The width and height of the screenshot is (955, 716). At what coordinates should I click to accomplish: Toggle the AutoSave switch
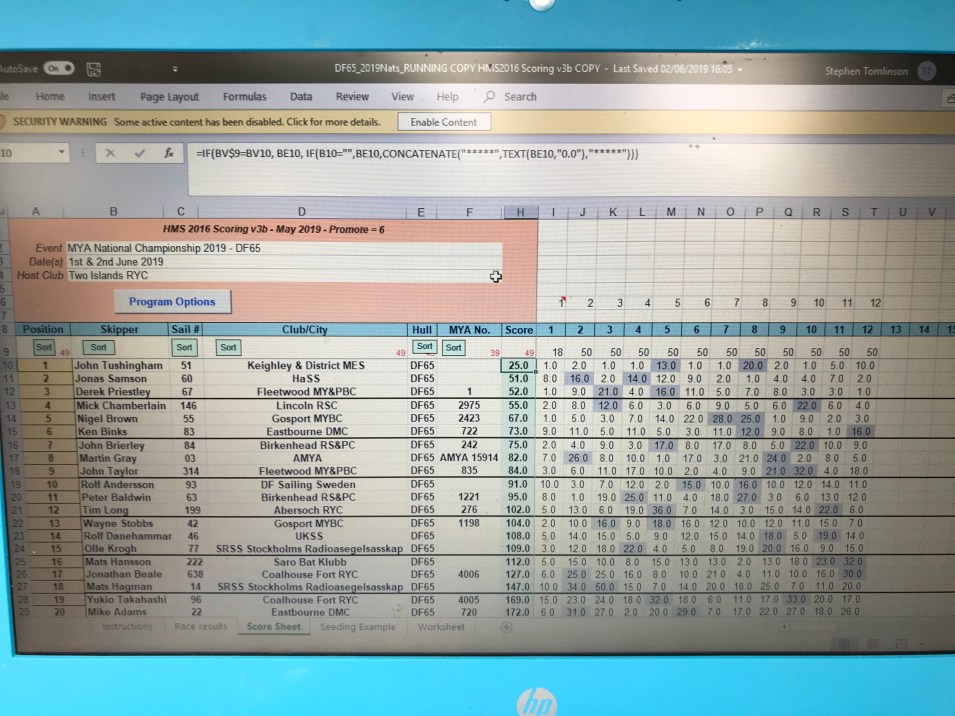[x=57, y=68]
